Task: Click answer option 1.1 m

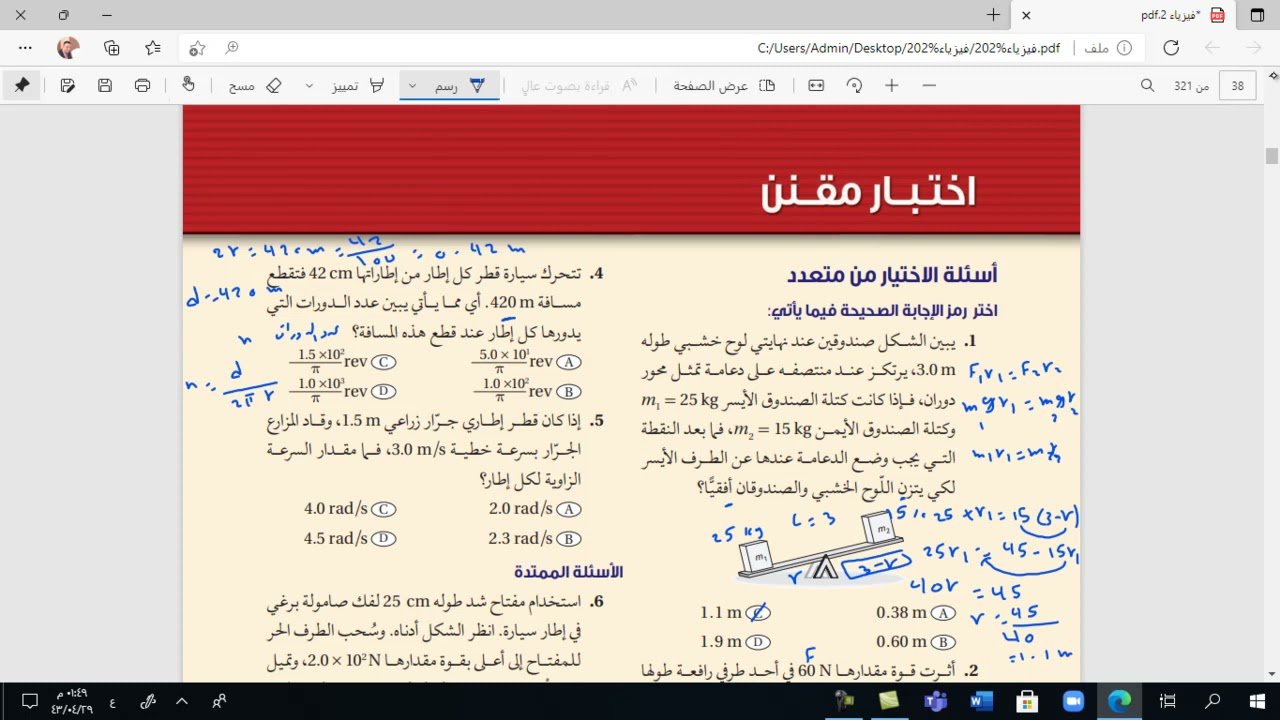Action: point(721,612)
